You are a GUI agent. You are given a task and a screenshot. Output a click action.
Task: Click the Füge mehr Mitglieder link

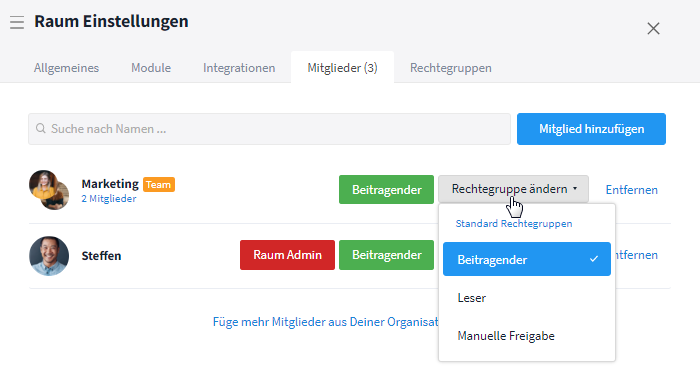tap(325, 322)
